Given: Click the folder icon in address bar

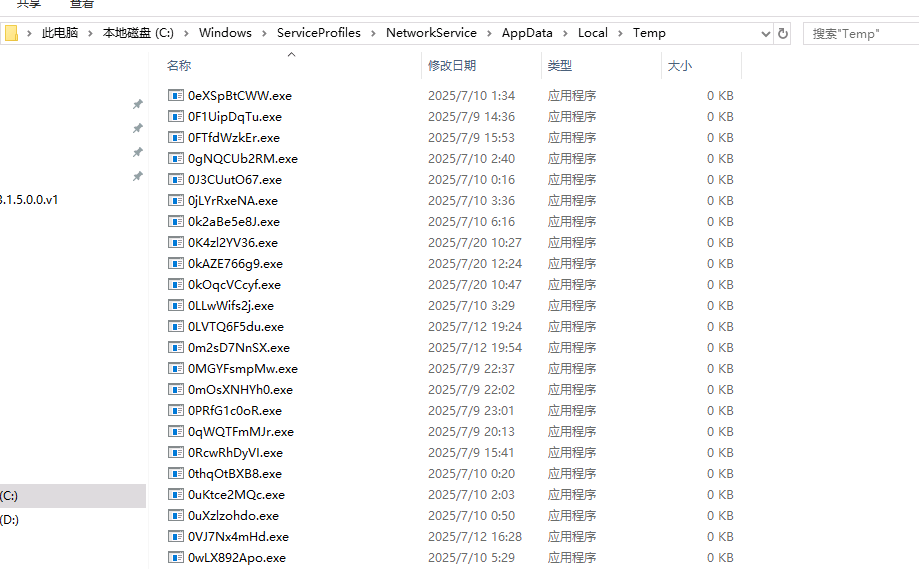Looking at the screenshot, I should [12, 33].
